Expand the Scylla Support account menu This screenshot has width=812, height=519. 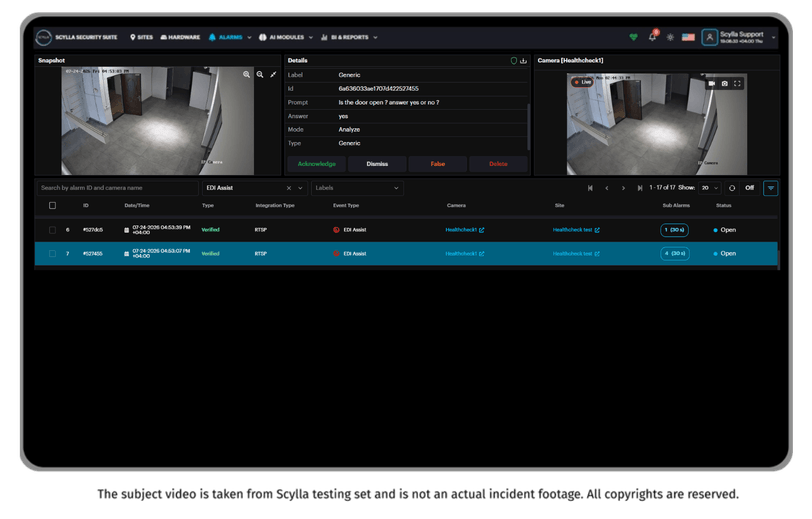(774, 37)
